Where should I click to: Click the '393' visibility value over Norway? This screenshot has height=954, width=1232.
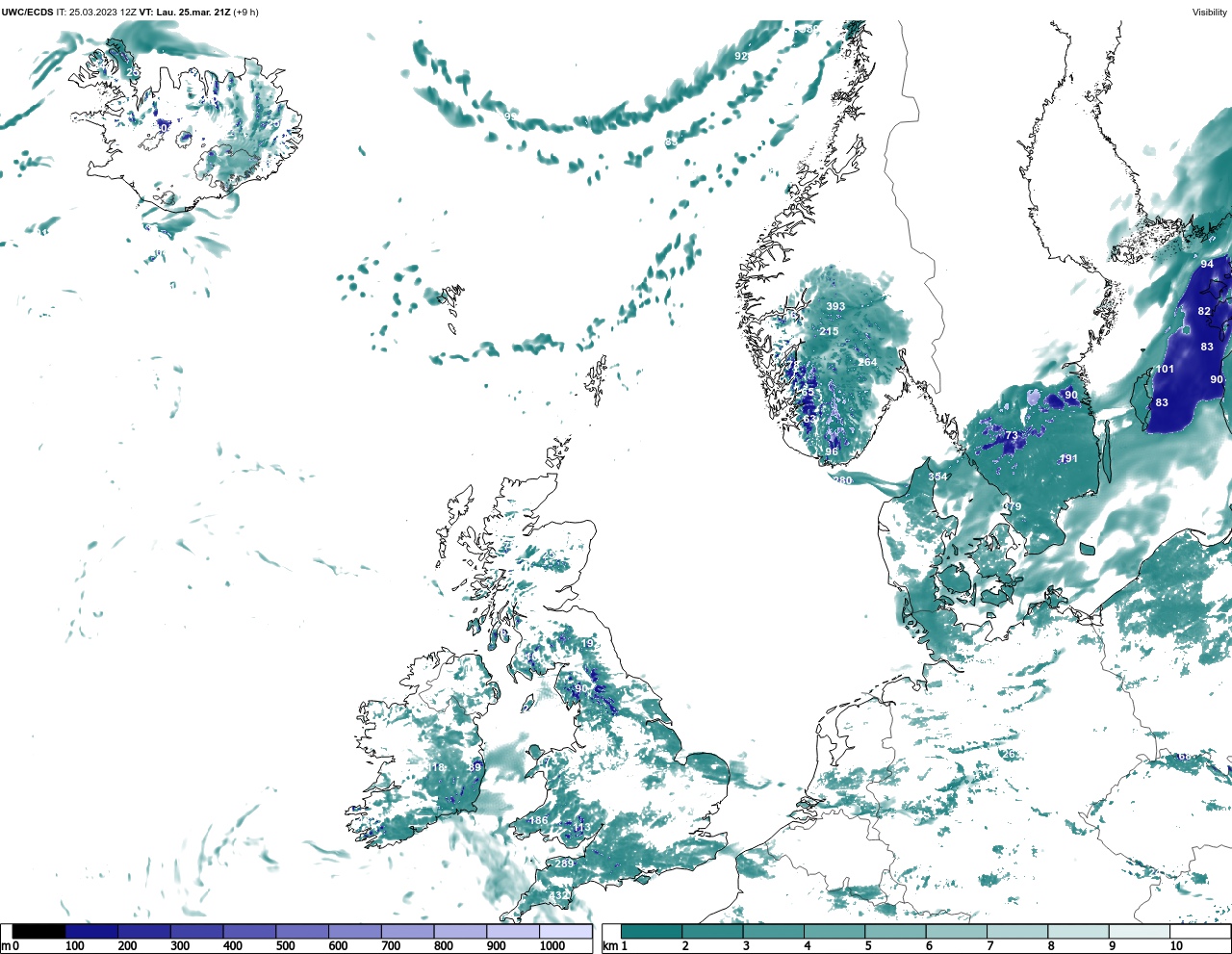835,307
